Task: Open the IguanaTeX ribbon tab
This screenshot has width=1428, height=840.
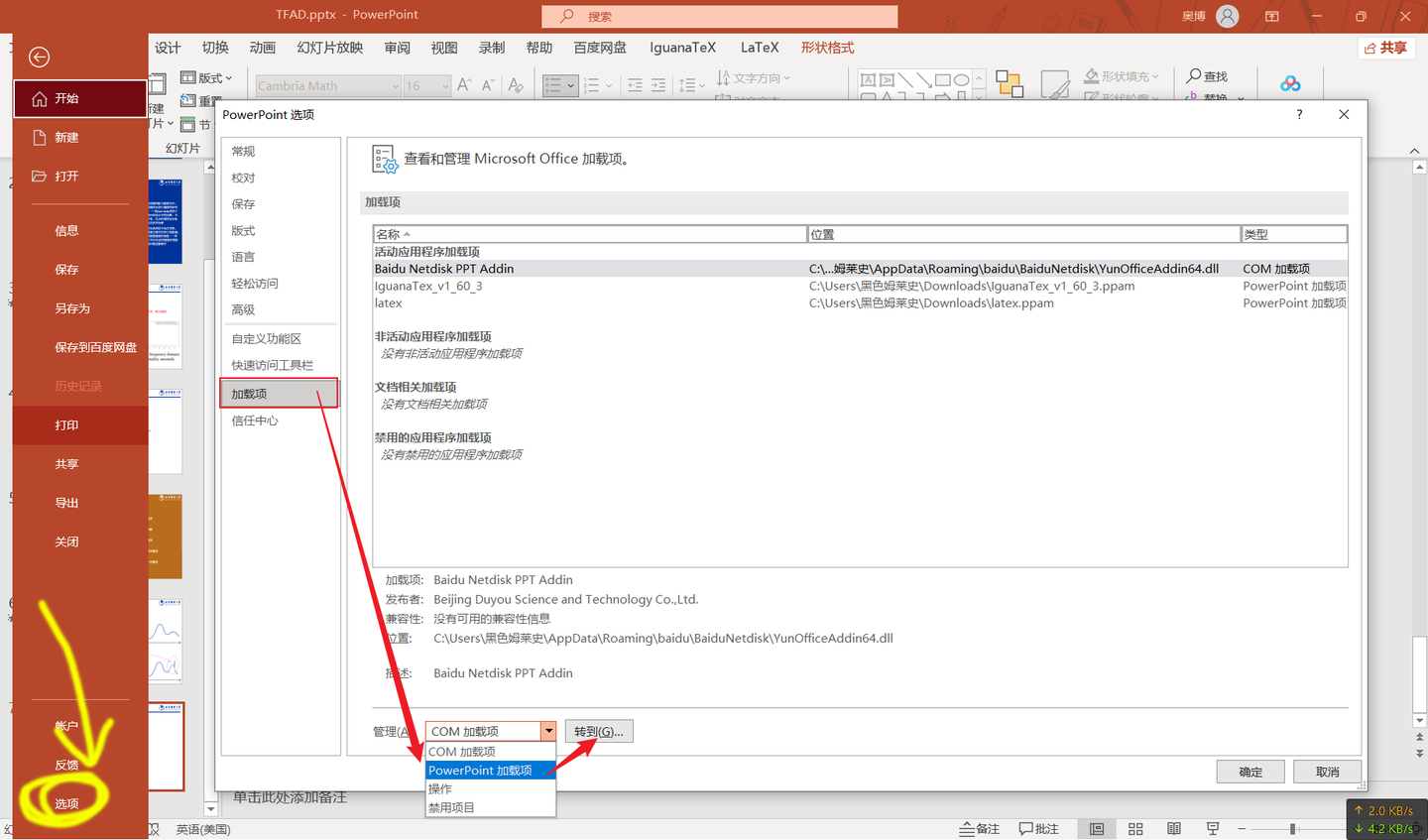Action: pyautogui.click(x=682, y=48)
